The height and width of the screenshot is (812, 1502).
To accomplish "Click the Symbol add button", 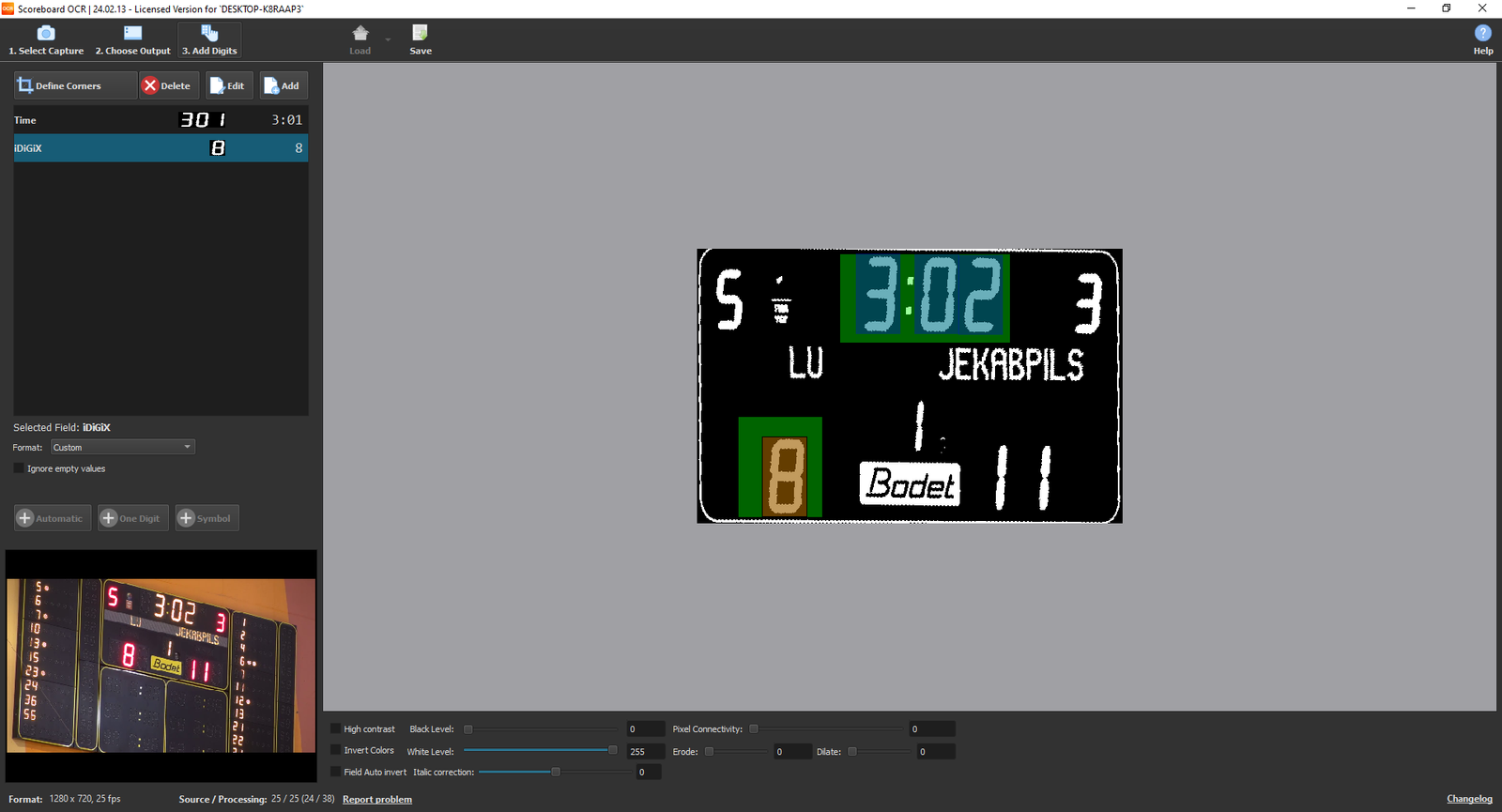I will 207,518.
